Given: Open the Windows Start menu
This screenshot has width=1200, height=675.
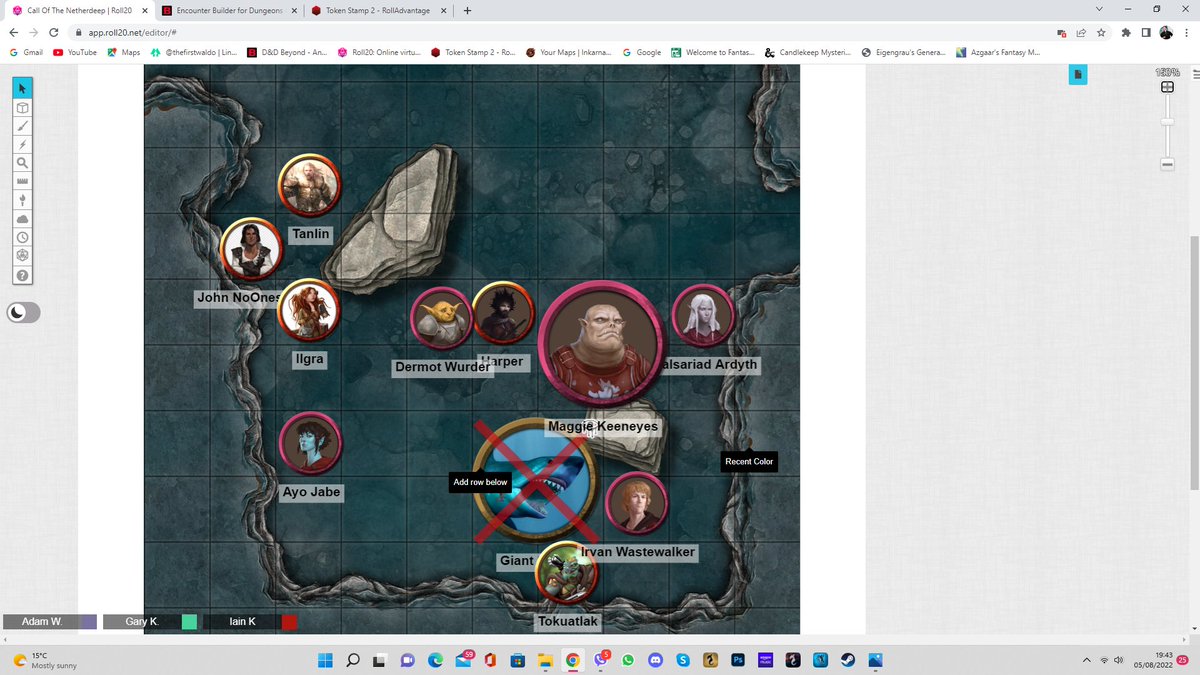Looking at the screenshot, I should click(x=325, y=660).
